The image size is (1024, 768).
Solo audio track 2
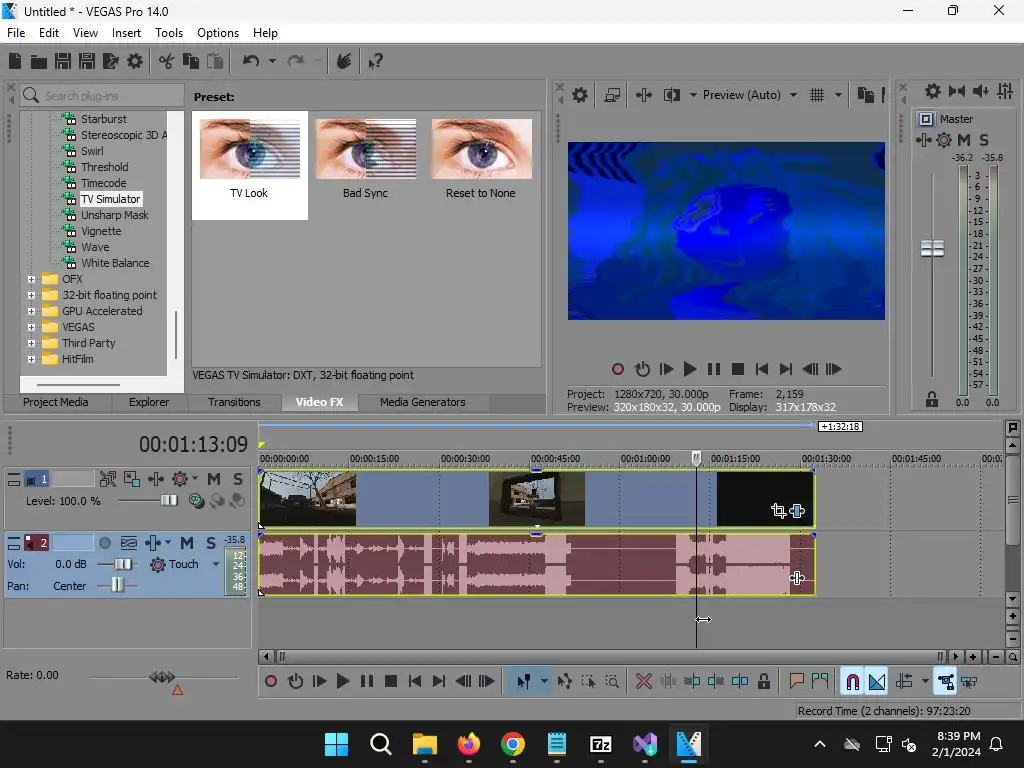[x=211, y=543]
